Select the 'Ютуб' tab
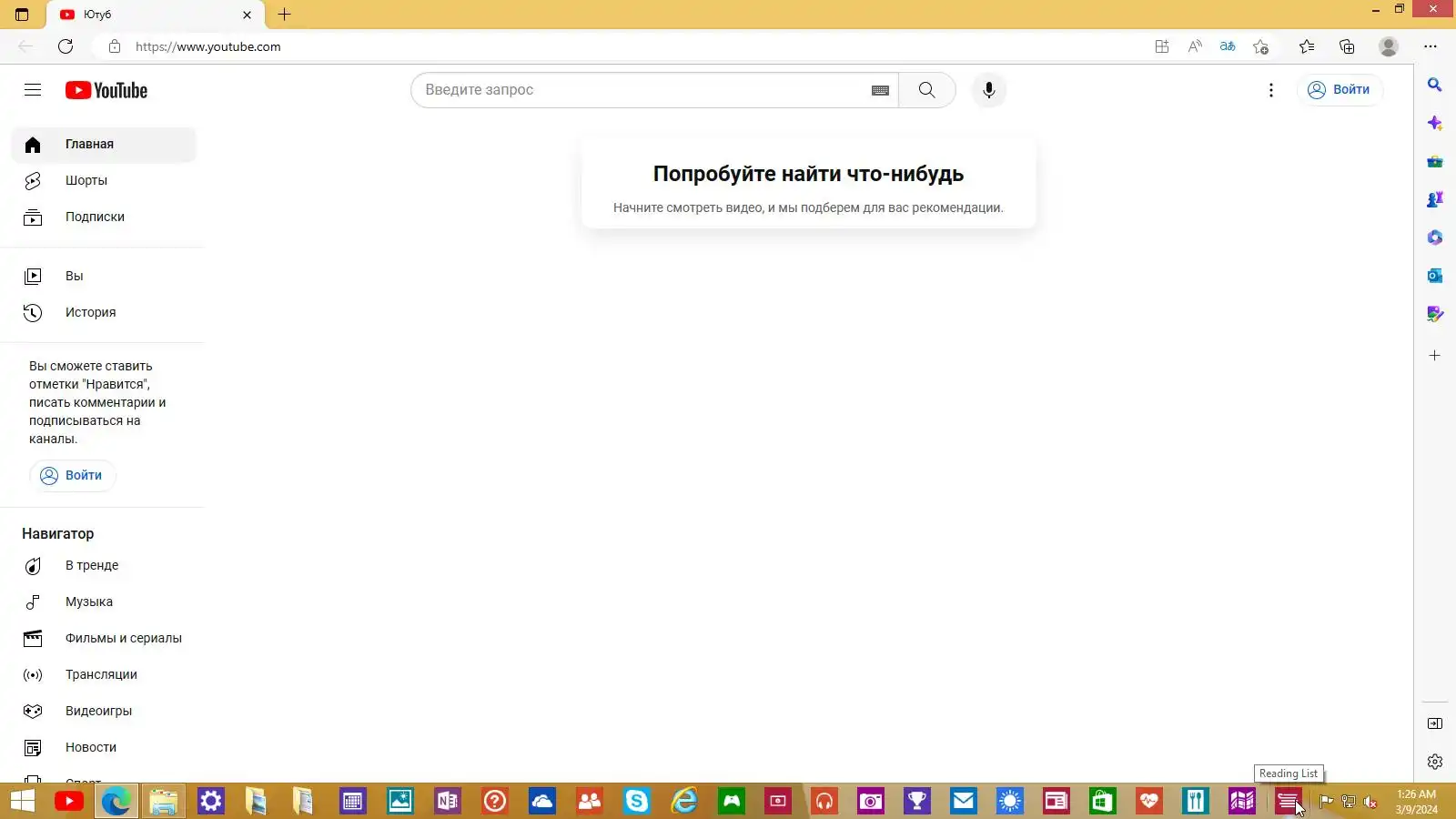Screen dimensions: 1456x819 click(x=157, y=15)
